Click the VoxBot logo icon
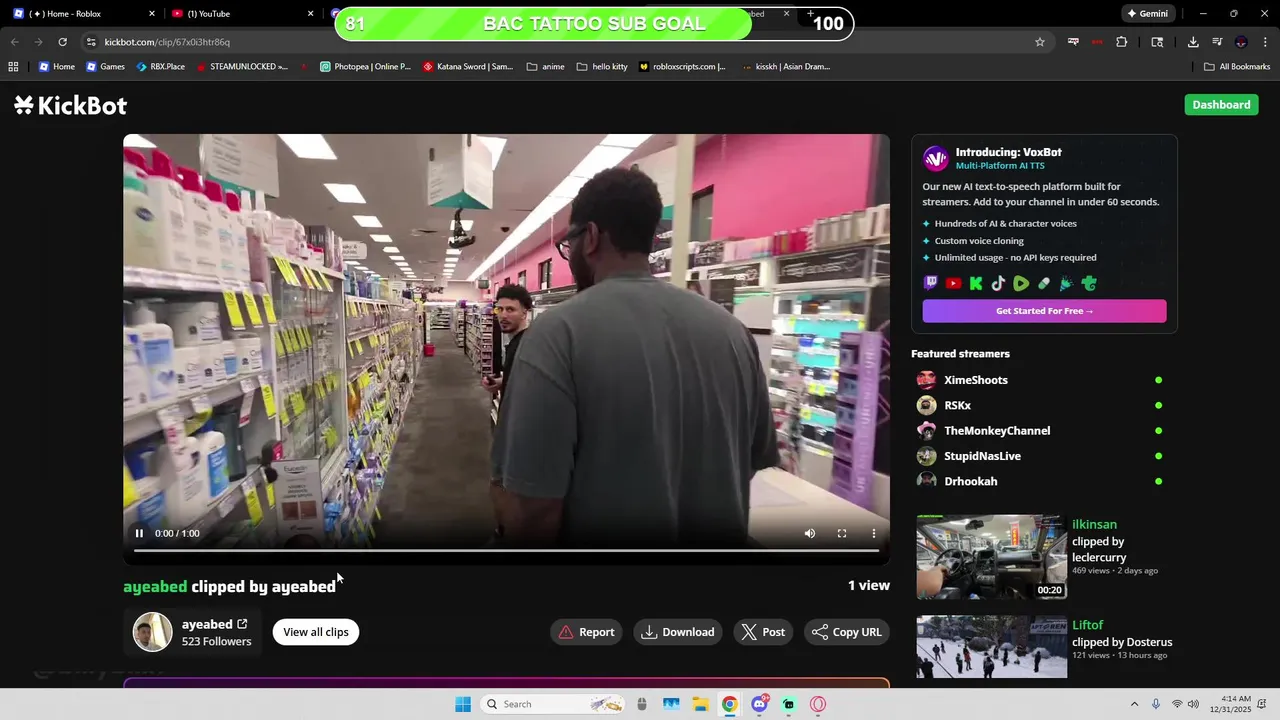 936,158
